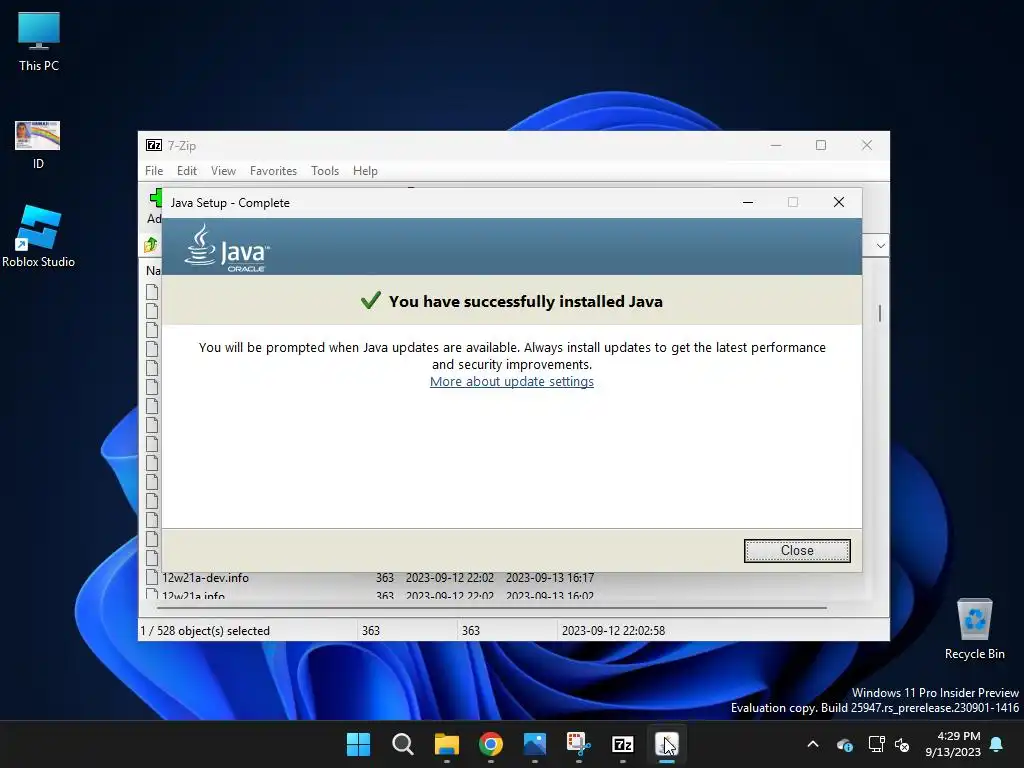
Task: Open Google Chrome from taskbar
Action: pos(490,744)
